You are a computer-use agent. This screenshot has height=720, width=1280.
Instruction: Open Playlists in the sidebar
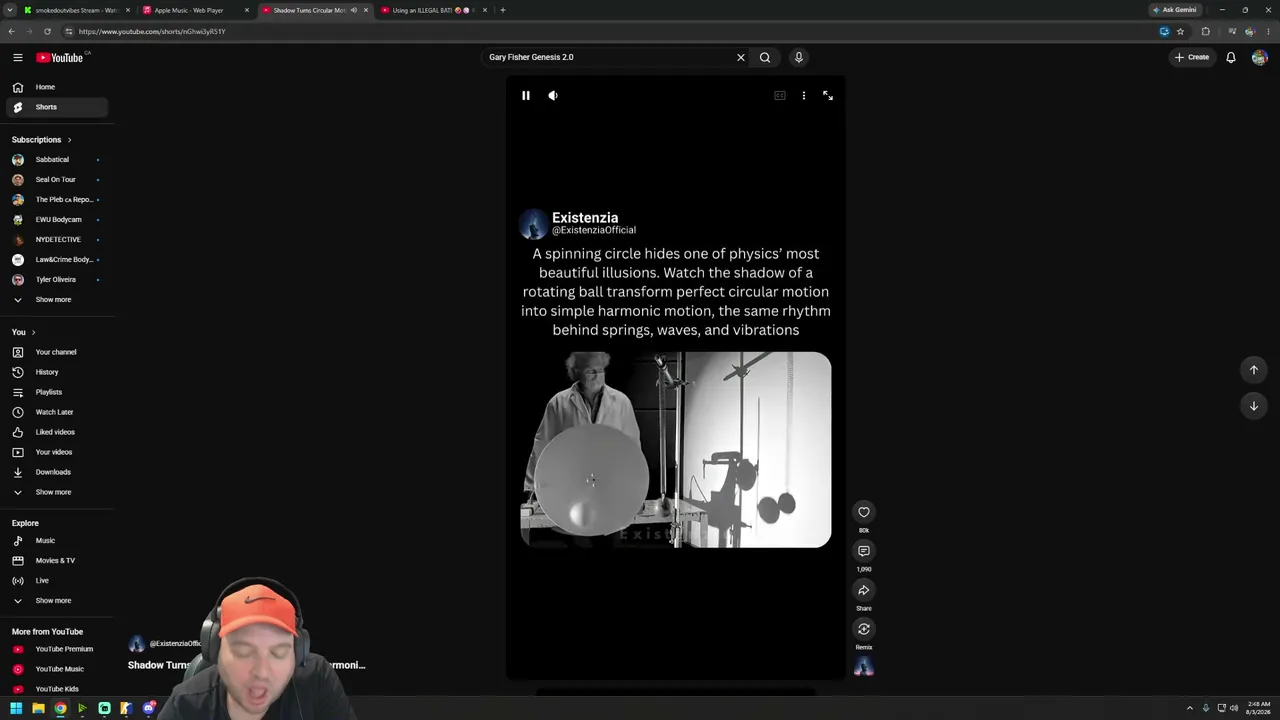(55, 392)
